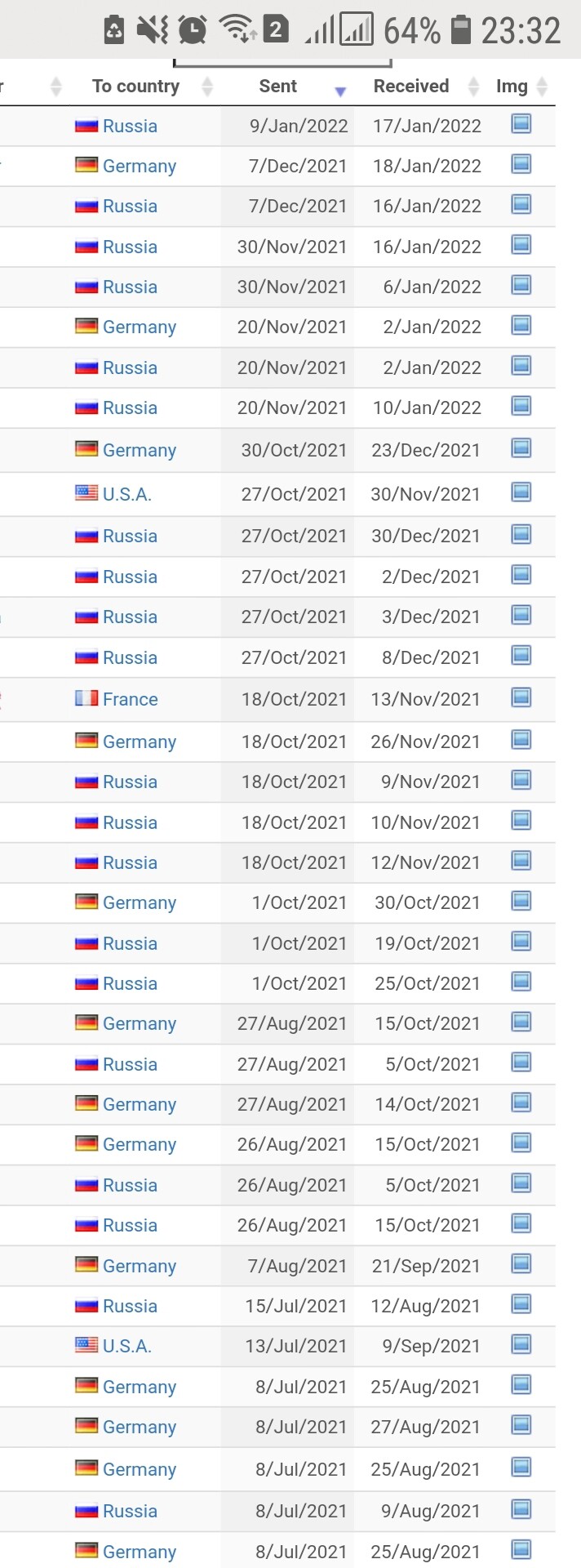Image resolution: width=581 pixels, height=1568 pixels.
Task: Open Germany link sent 1/Oct/2021
Action: [140, 902]
